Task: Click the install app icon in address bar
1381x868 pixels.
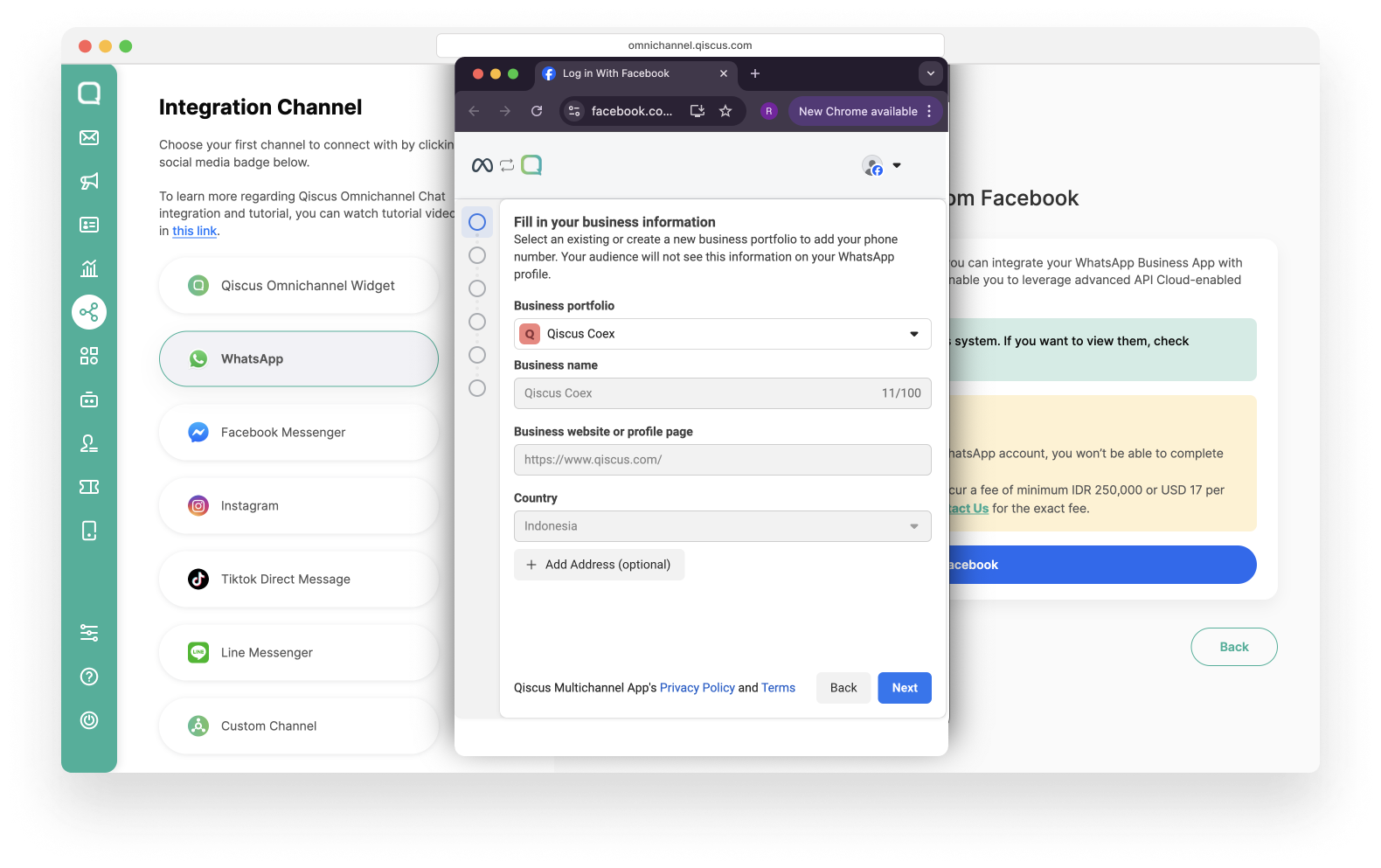Action: [697, 111]
